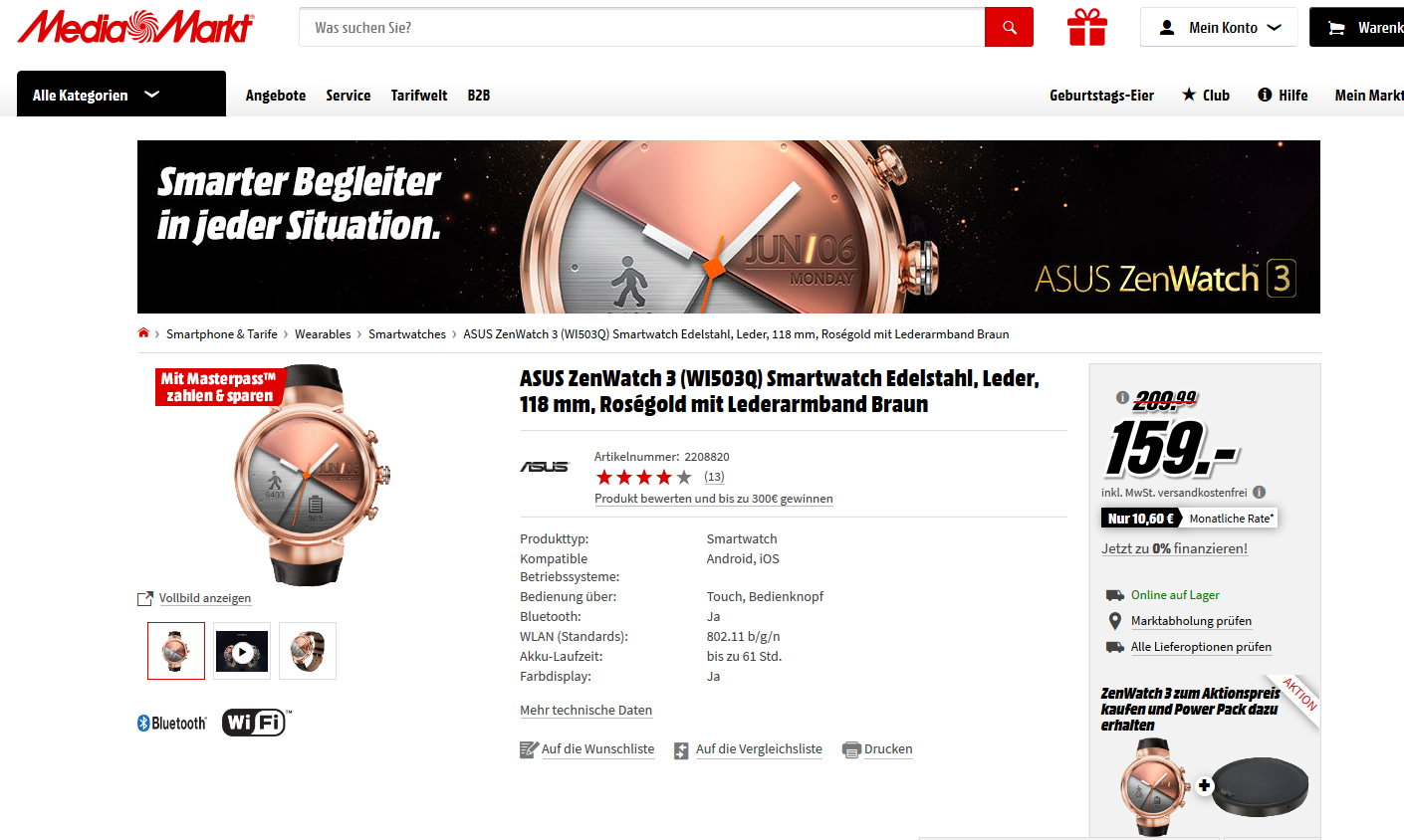Click info icon next to versandkostenfrei
This screenshot has height=840, width=1404.
1260,492
